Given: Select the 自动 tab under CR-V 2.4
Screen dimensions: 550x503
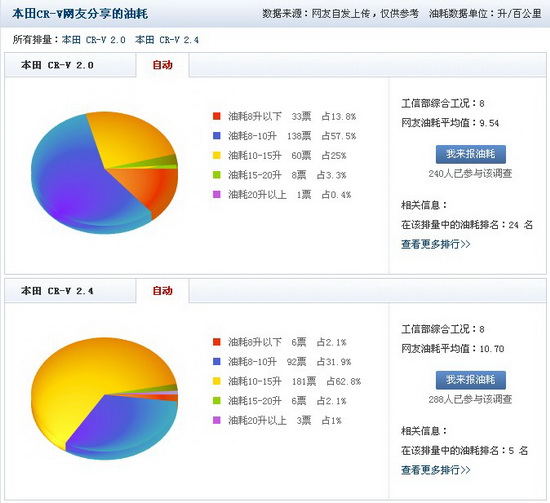Looking at the screenshot, I should click(x=162, y=291).
